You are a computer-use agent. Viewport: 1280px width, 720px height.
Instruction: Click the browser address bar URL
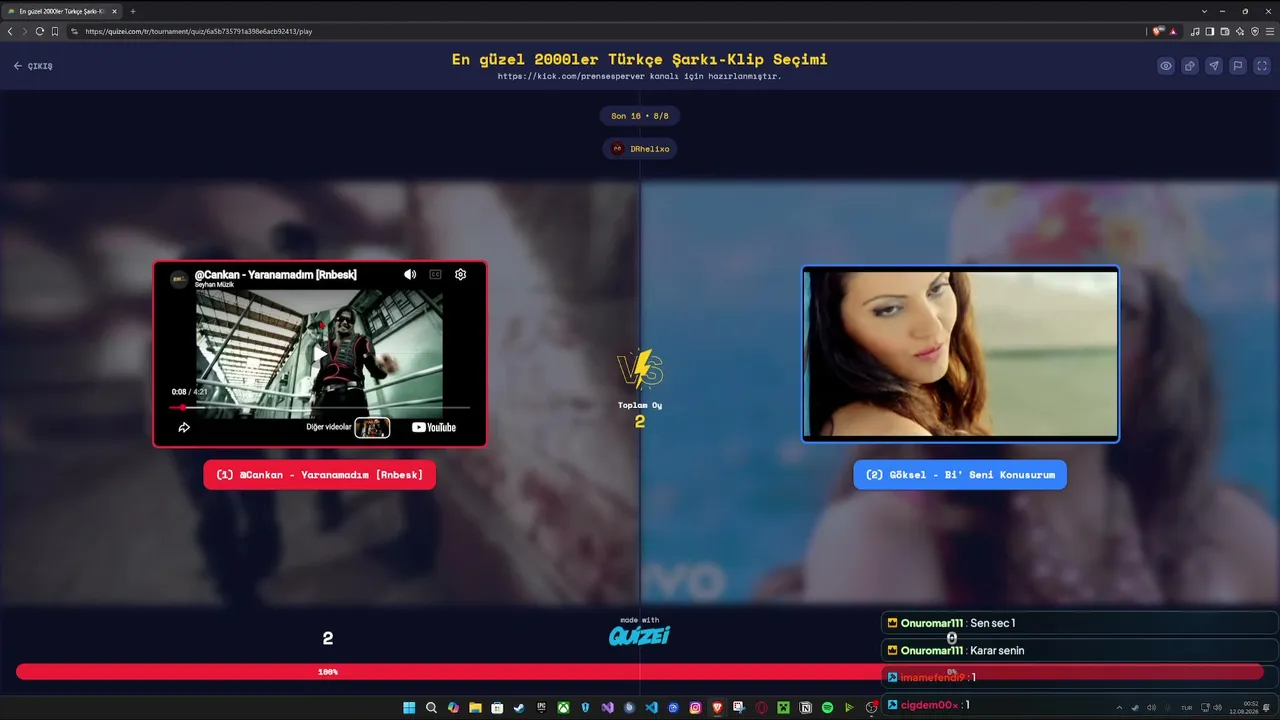(x=200, y=31)
